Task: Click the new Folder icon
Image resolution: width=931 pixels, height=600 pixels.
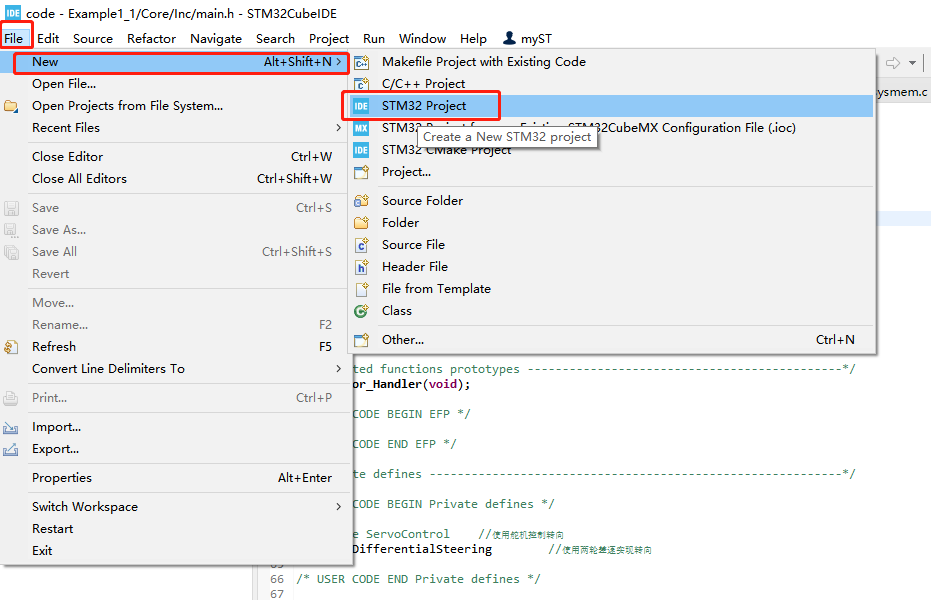Action: [362, 223]
